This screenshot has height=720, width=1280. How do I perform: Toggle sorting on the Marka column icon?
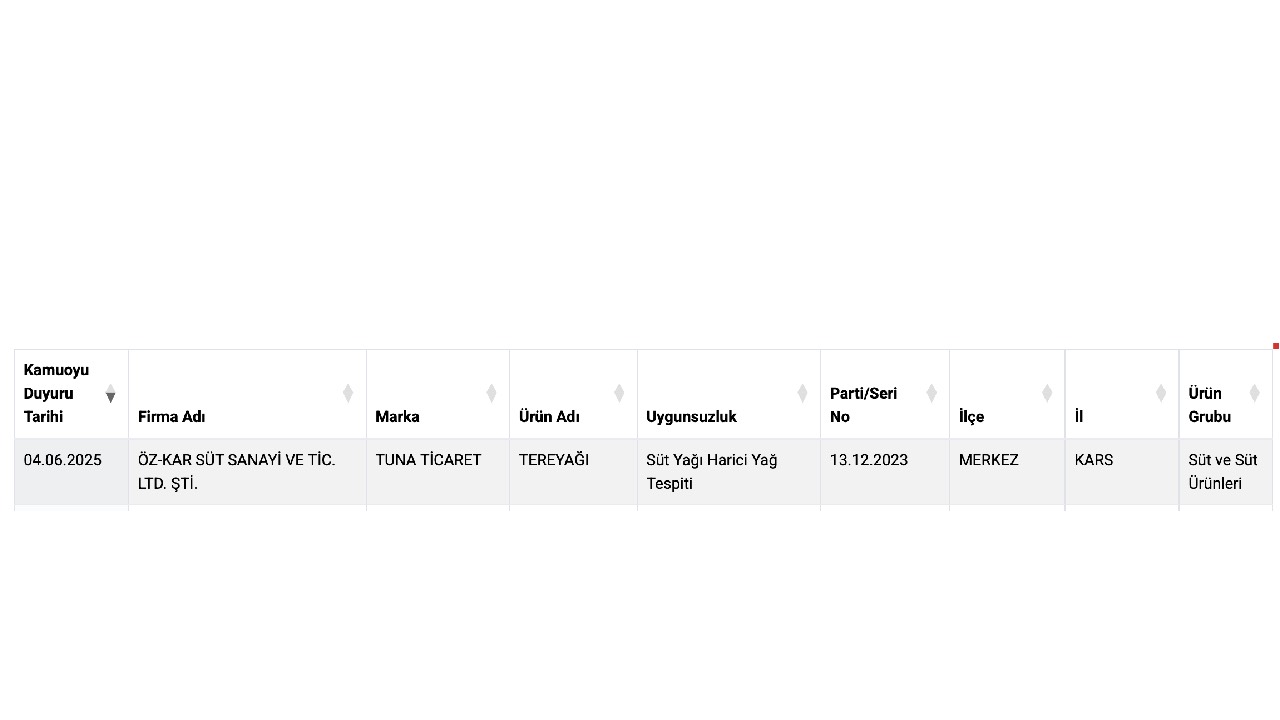pos(491,393)
